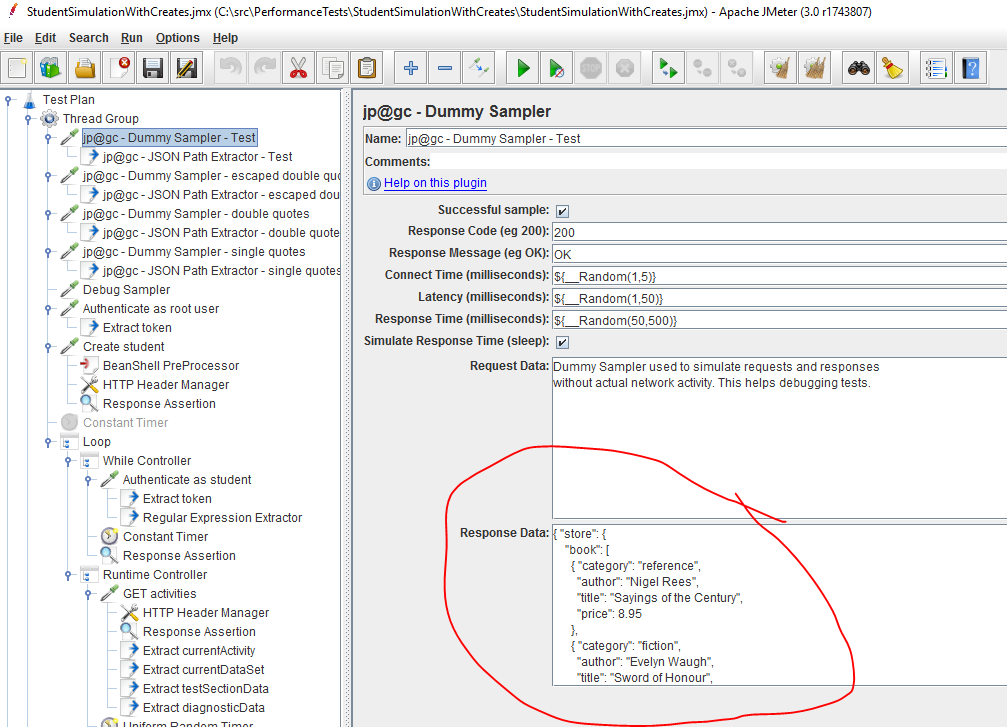
Task: Click the Latency milliseconds field
Action: click(779, 299)
